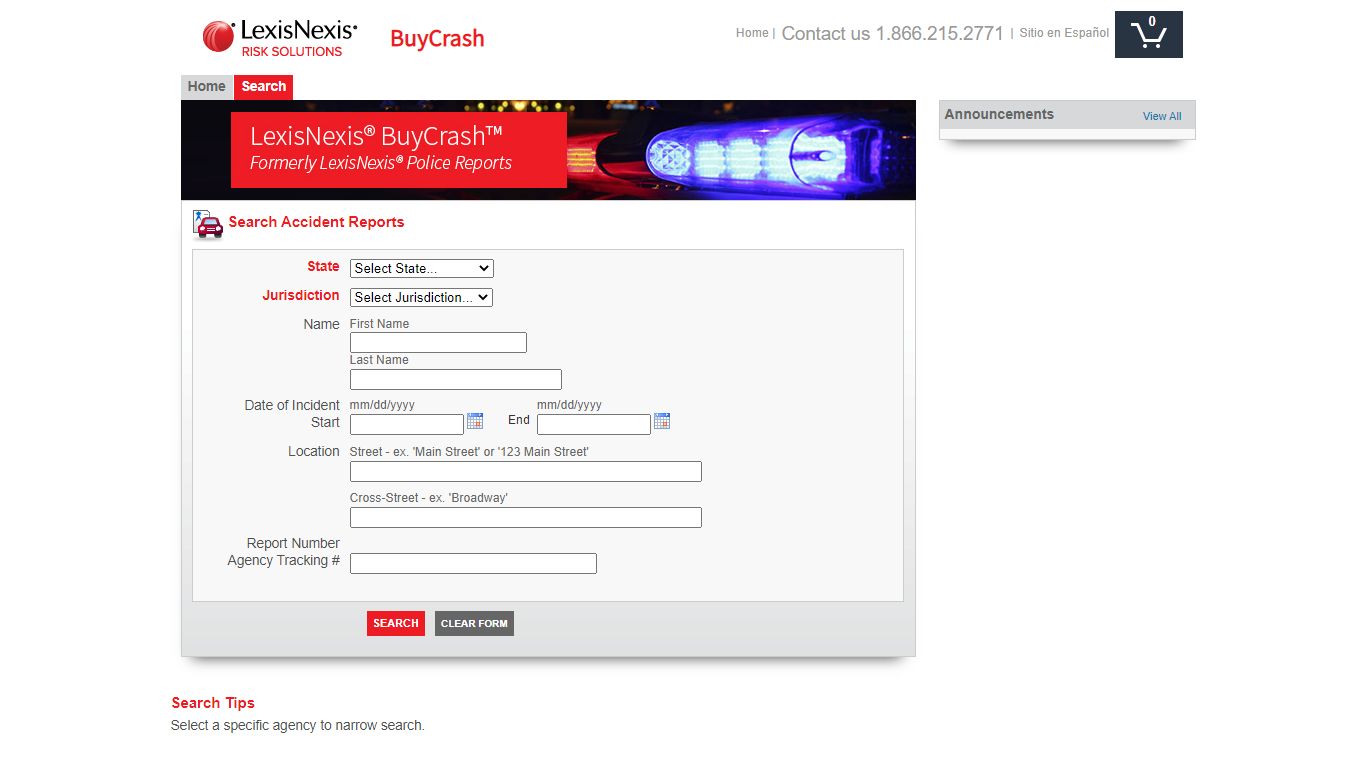Open the shopping cart icon
This screenshot has width=1366, height=768.
[1148, 35]
